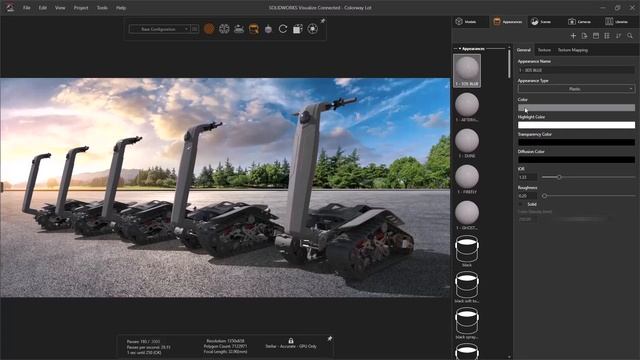Select the first selected gray sphere appearance thumbnail
This screenshot has width=640, height=360.
467,71
